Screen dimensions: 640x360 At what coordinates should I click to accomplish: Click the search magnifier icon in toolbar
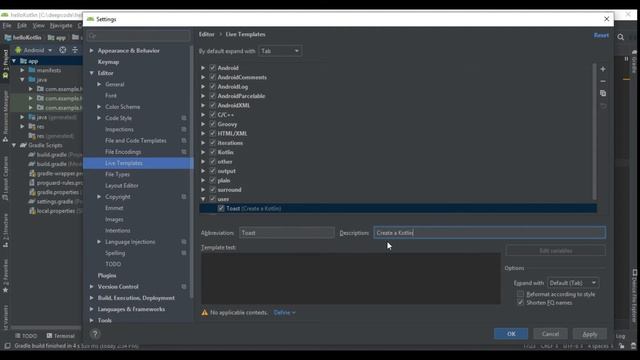(620, 37)
